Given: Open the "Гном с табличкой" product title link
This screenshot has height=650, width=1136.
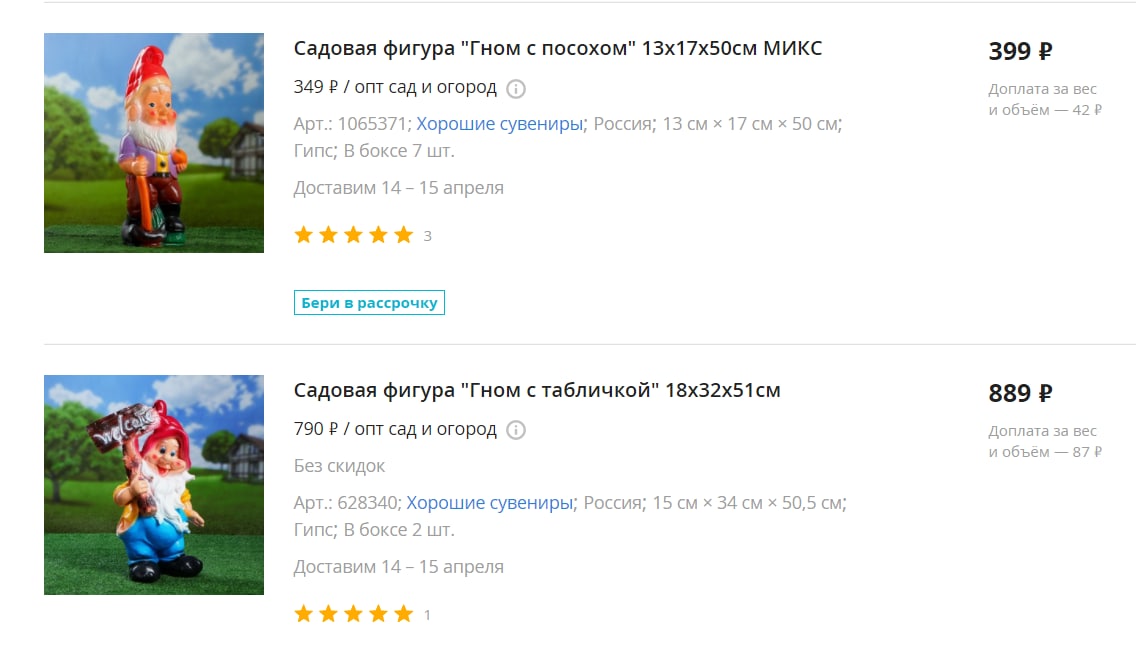Looking at the screenshot, I should [537, 391].
